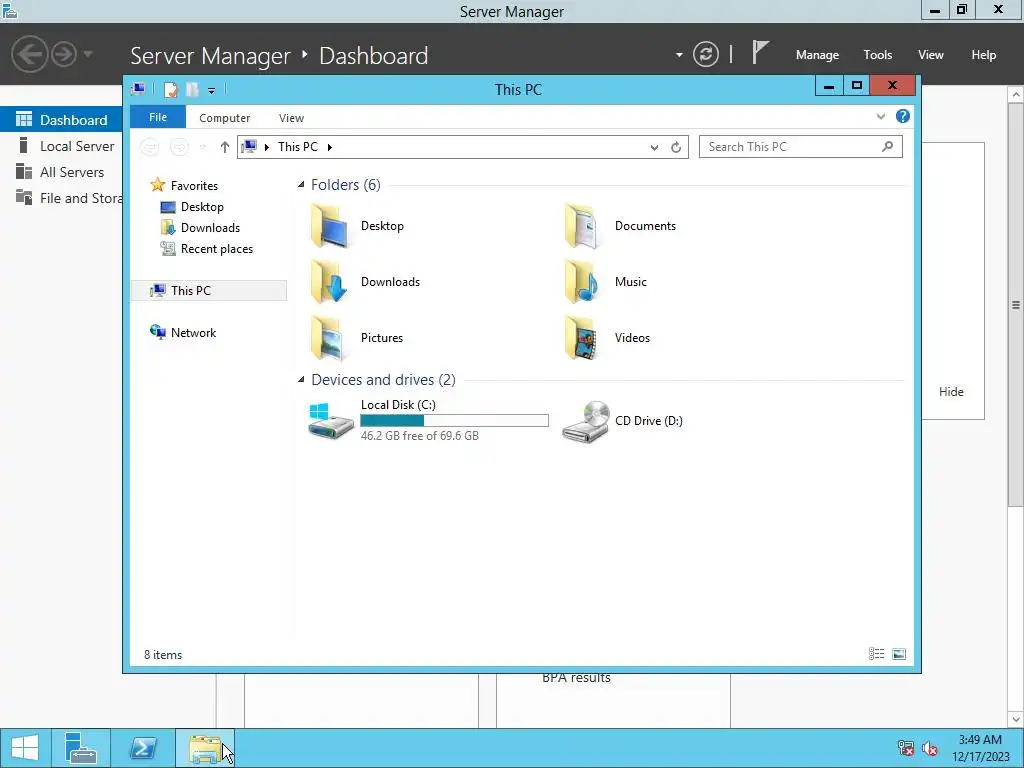This screenshot has width=1024, height=768.
Task: Click the Properties quick access toolbar icon
Action: pyautogui.click(x=170, y=90)
